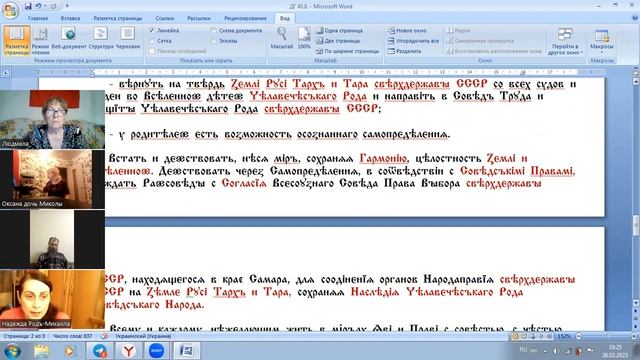Set zoom to 100% button
Viewport: 640px width, 360px height.
click(x=304, y=38)
